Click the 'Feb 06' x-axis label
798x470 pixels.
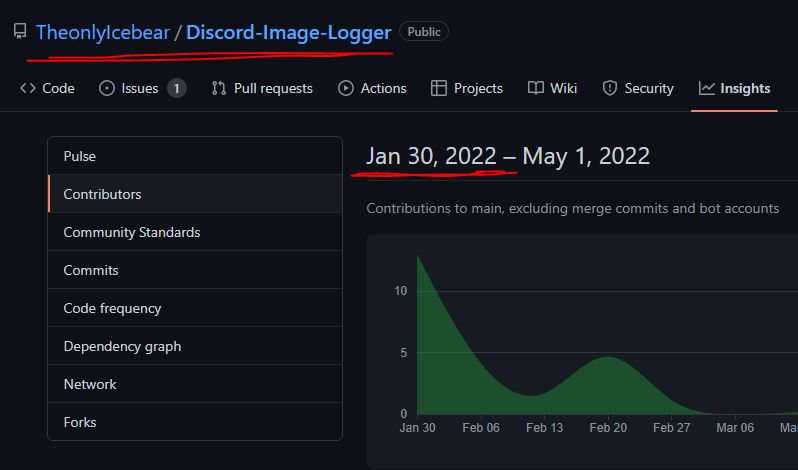tap(481, 428)
